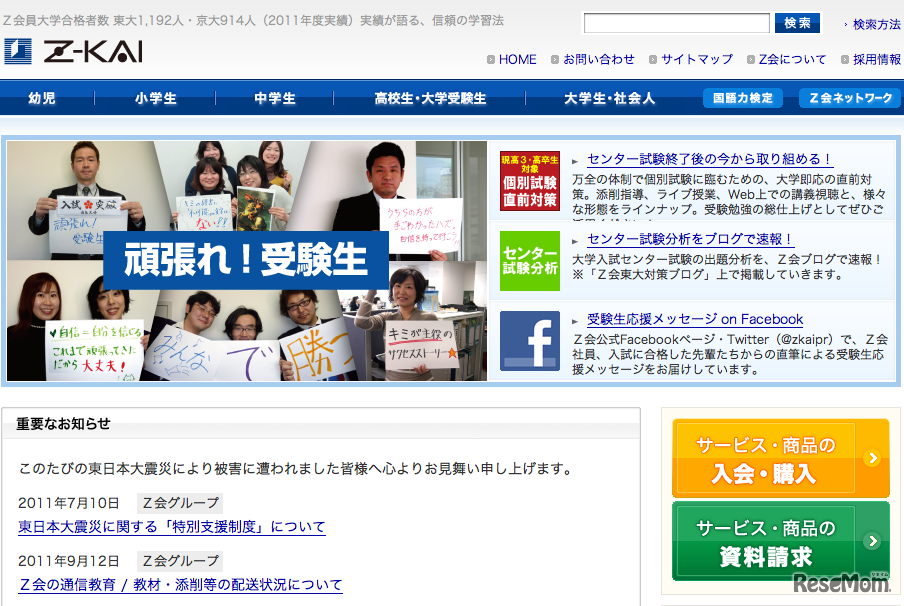Click the Z会ネットワーク badge

[x=850, y=98]
